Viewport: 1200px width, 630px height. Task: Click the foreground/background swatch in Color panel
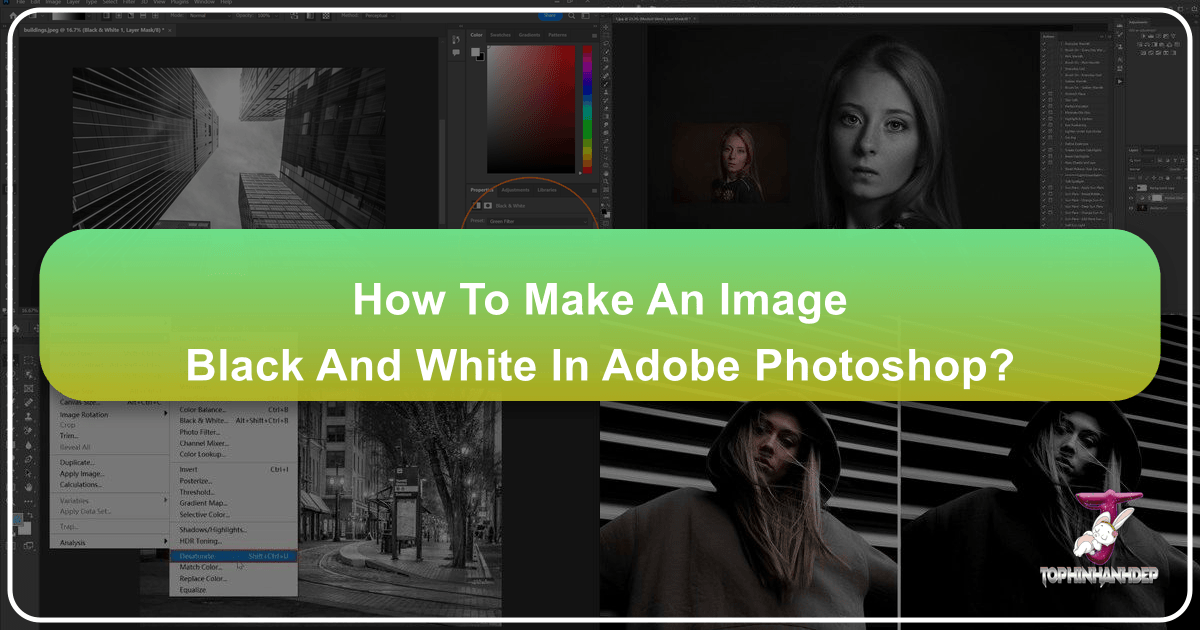click(478, 55)
